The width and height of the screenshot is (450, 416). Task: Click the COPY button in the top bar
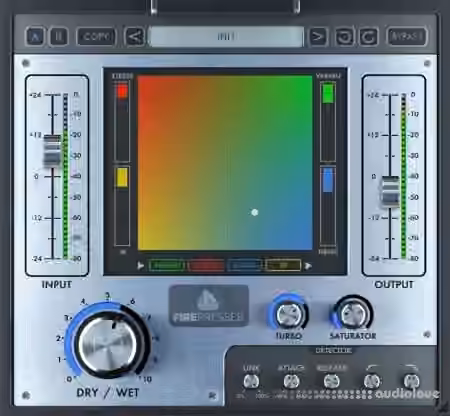[x=96, y=36]
